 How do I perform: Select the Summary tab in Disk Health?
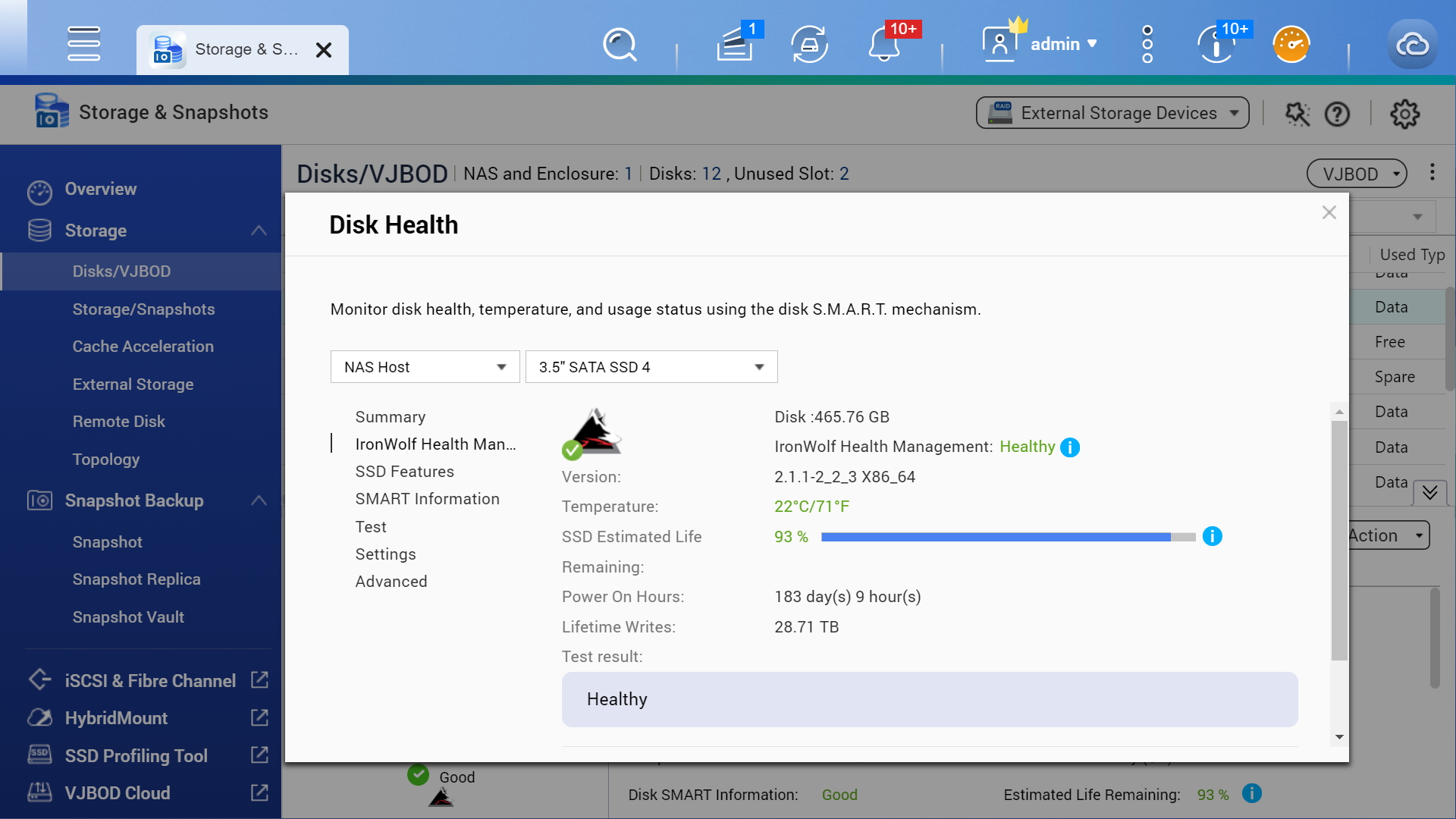tap(389, 416)
